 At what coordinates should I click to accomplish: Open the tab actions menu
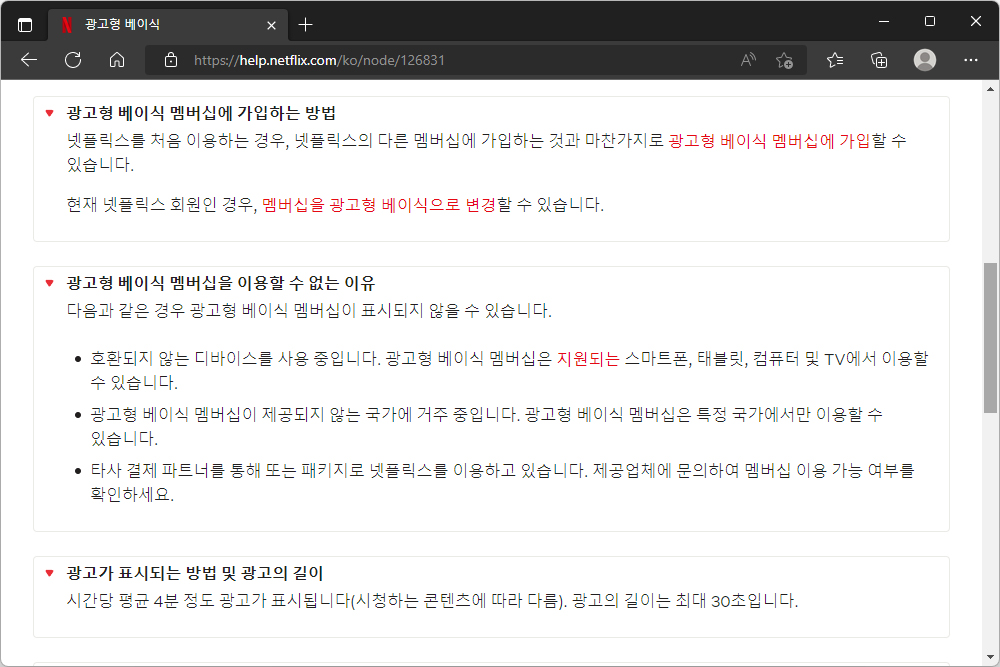pyautogui.click(x=25, y=25)
